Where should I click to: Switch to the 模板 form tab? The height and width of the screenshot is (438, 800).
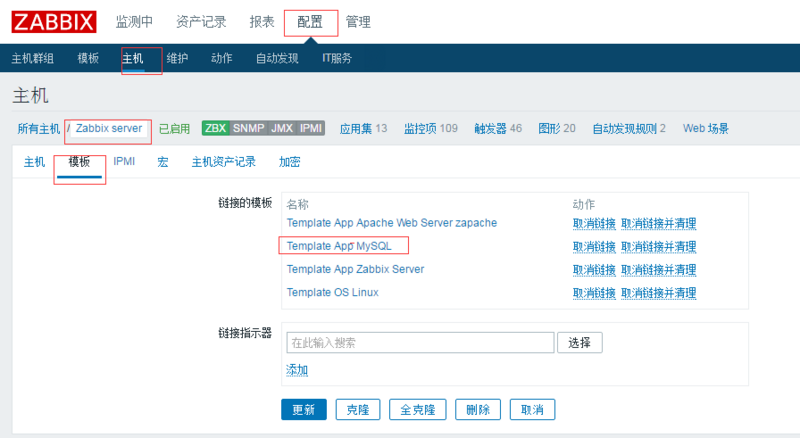79,162
